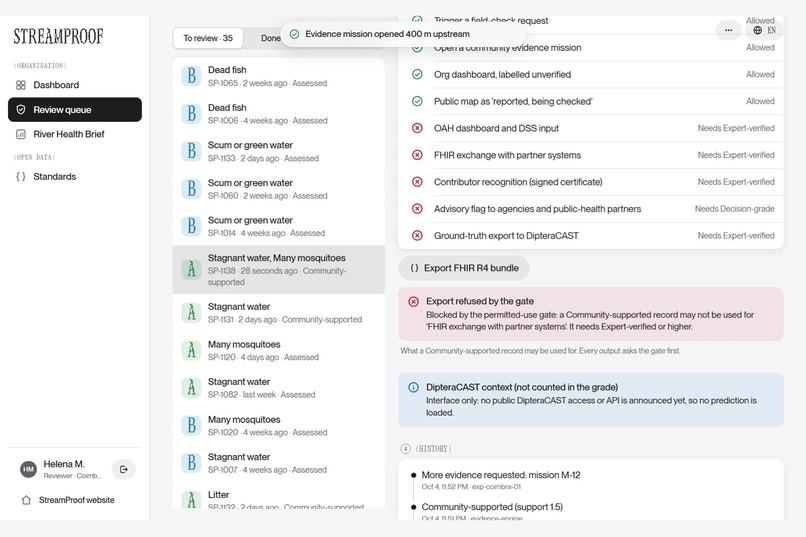Click the Standards braces icon
The image size is (806, 537).
(21, 176)
